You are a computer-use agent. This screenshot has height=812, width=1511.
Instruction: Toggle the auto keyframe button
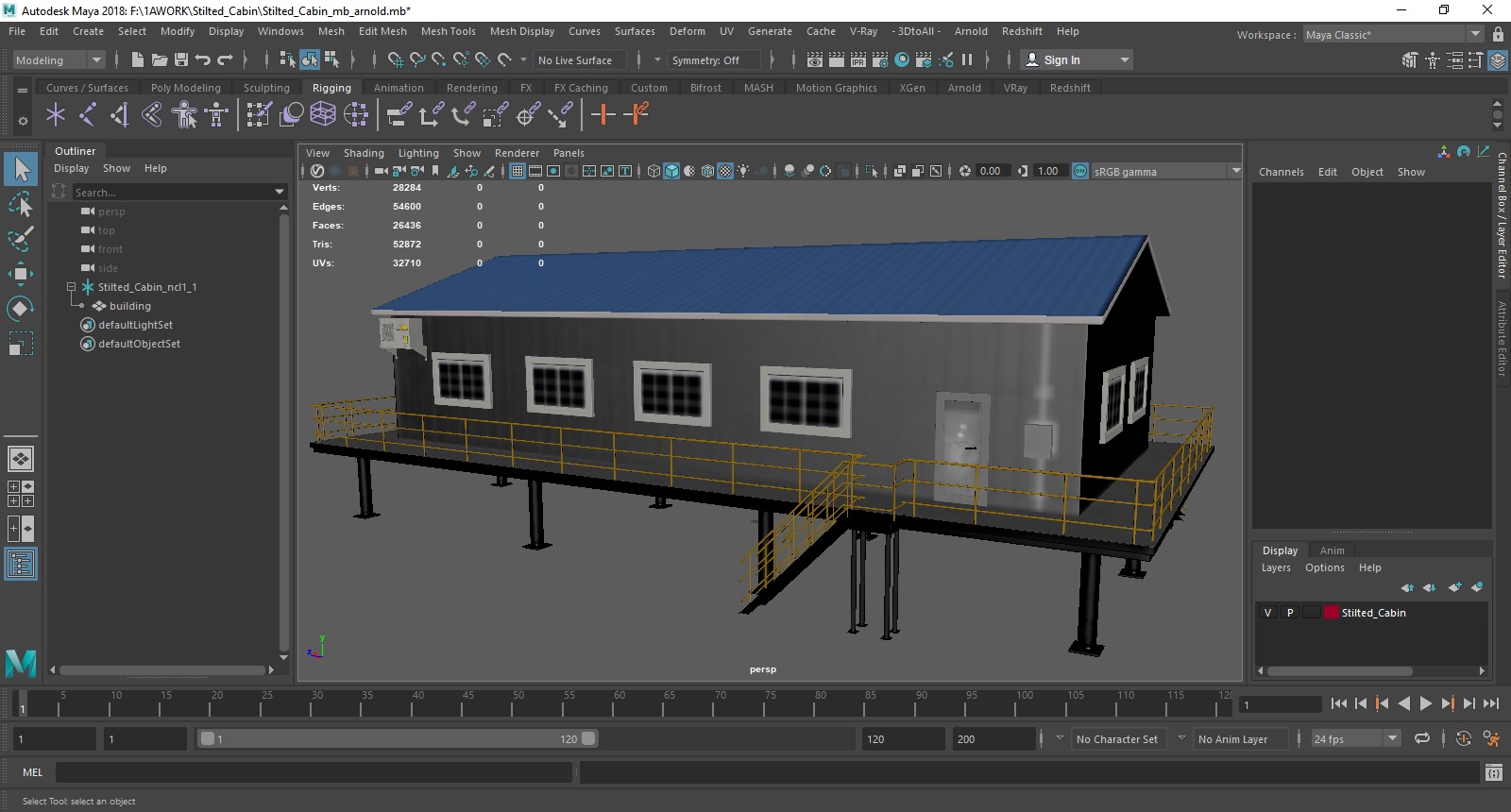pos(1464,738)
